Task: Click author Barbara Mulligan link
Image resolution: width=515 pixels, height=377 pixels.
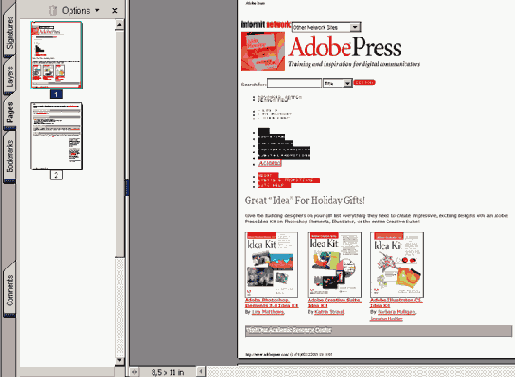Action: (397, 312)
